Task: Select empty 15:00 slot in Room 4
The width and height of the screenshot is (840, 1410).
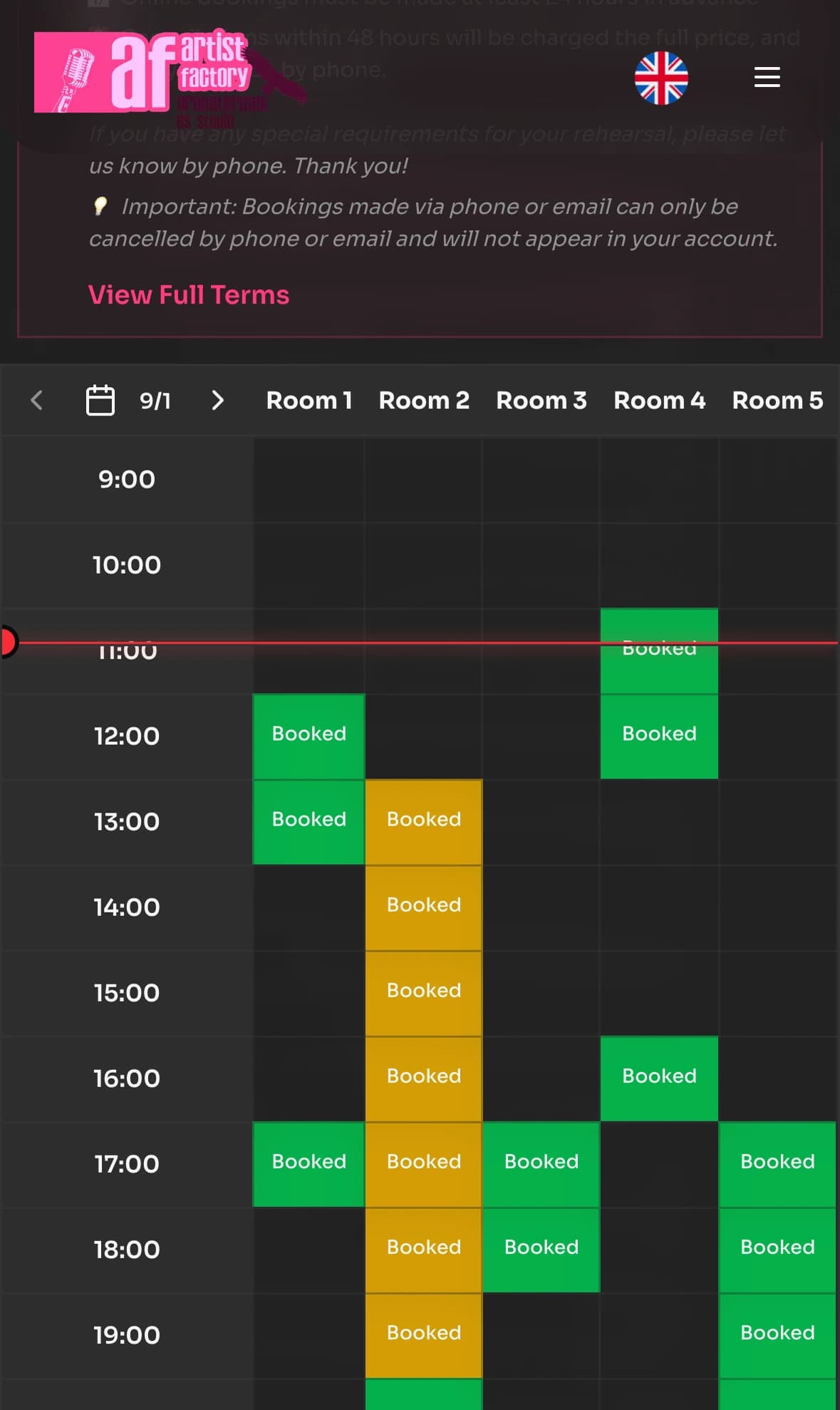Action: coord(659,993)
